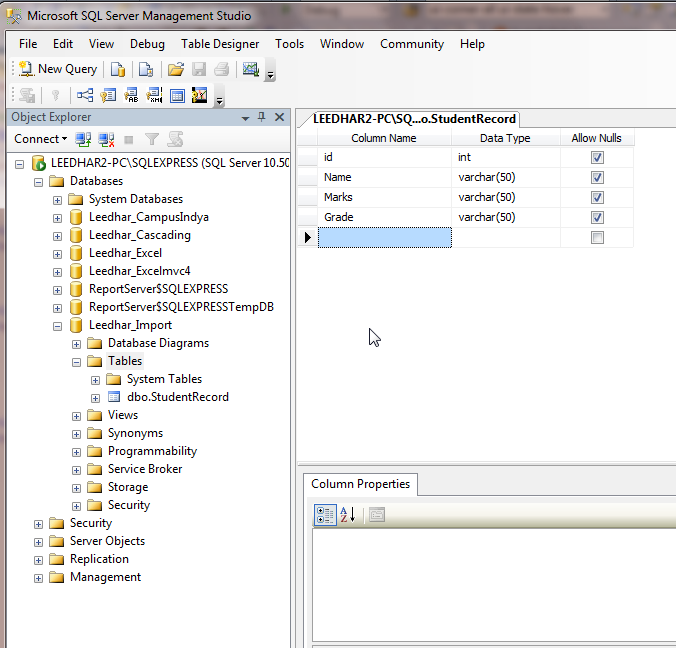
Task: Click the id column name cell
Action: point(385,157)
